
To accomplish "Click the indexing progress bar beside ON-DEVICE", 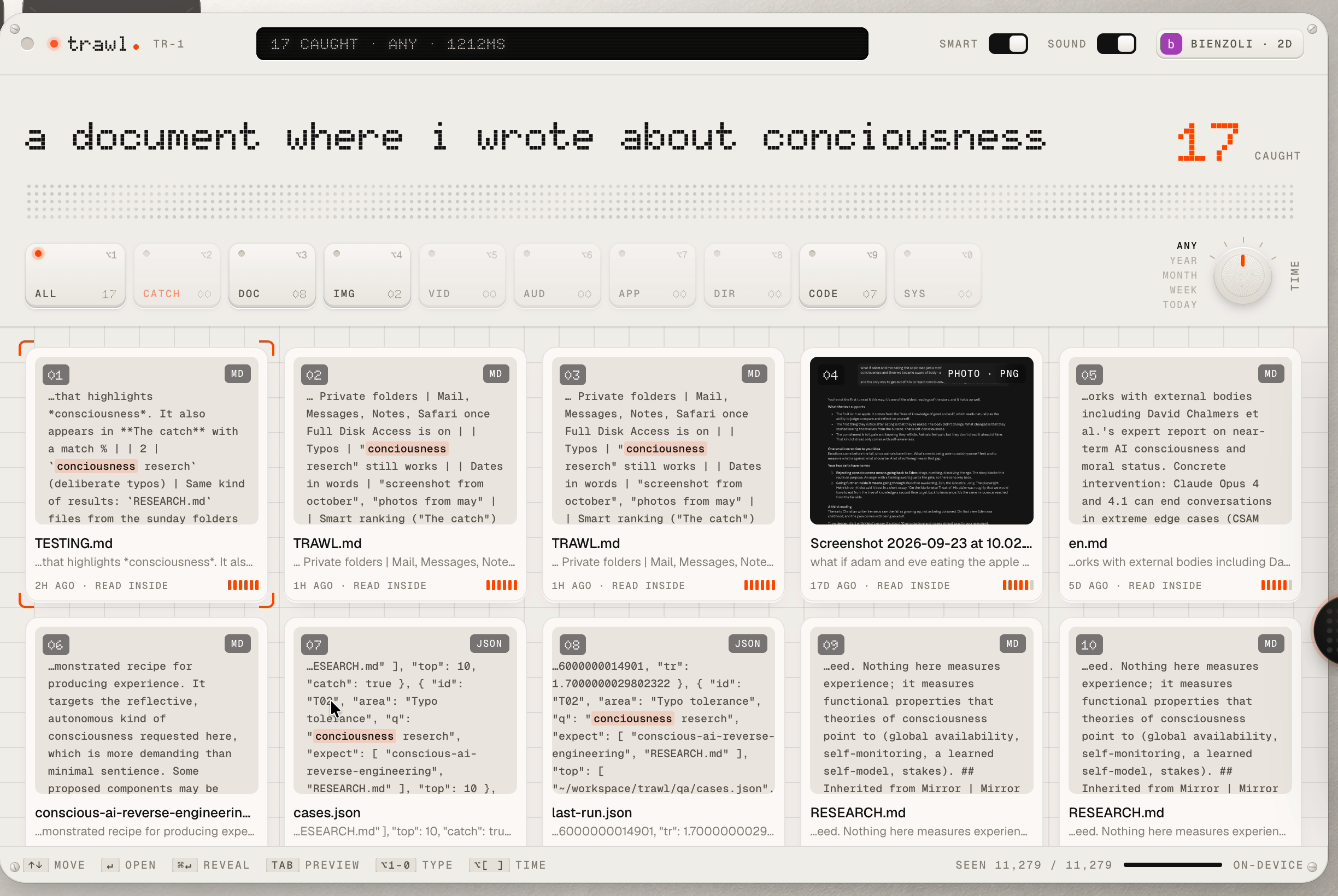I will (1172, 865).
